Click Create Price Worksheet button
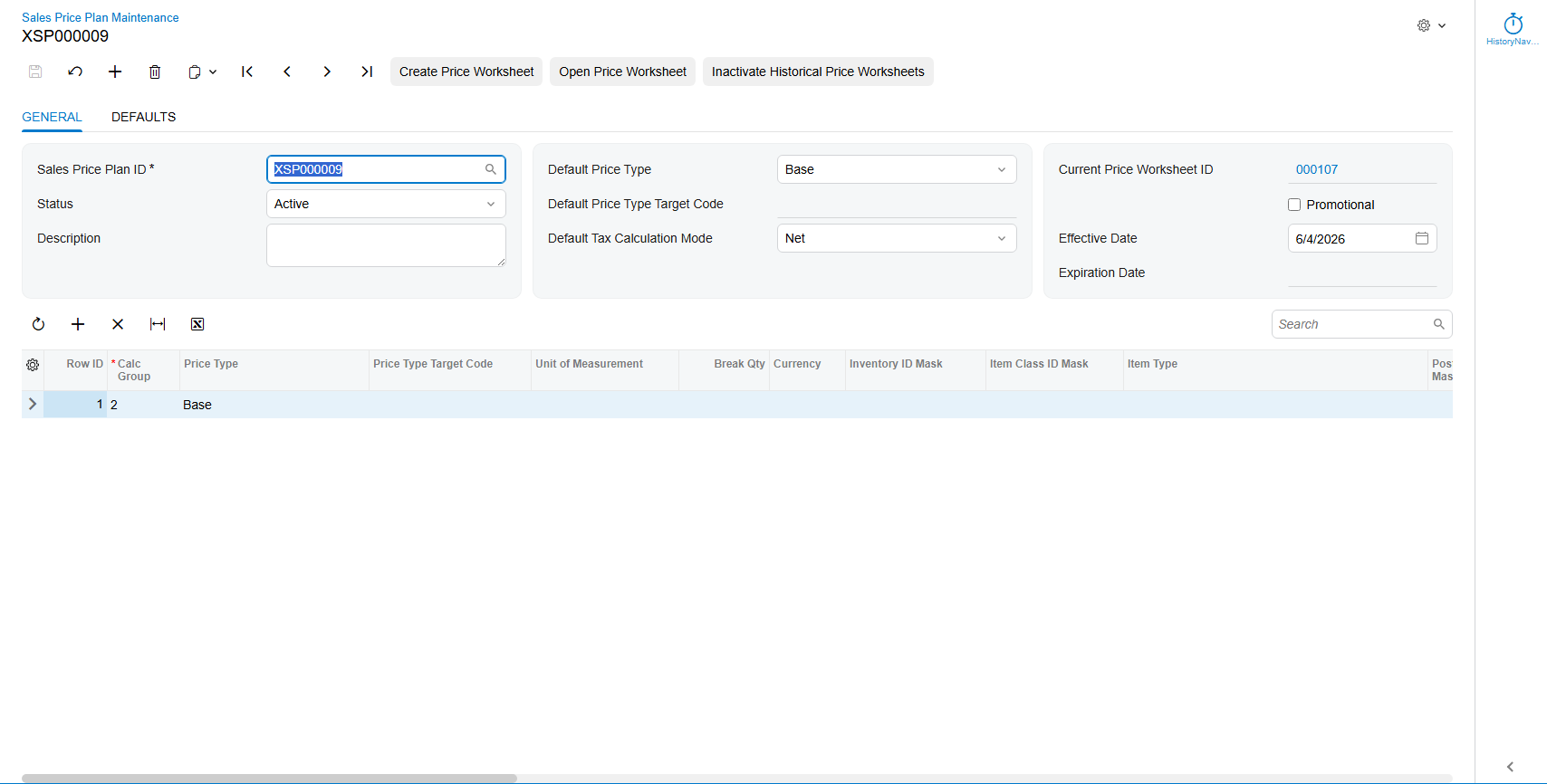Image resolution: width=1547 pixels, height=784 pixels. 466,72
